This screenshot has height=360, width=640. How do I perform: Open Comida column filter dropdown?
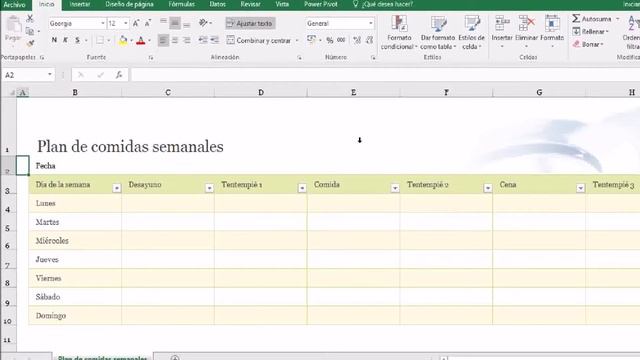click(395, 188)
